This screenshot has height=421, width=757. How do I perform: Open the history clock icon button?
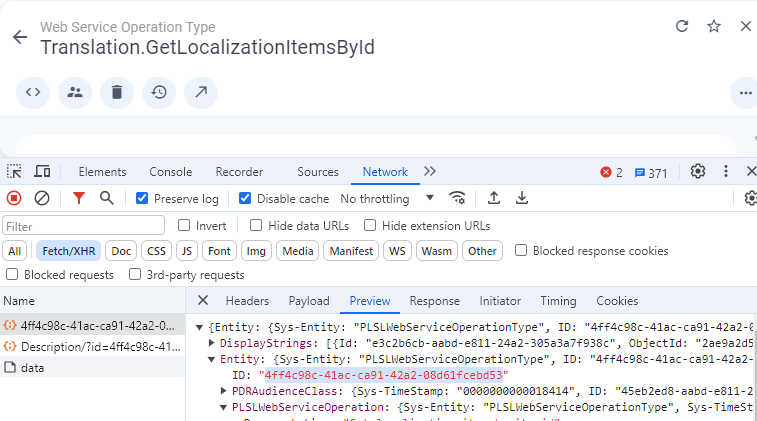[x=159, y=92]
